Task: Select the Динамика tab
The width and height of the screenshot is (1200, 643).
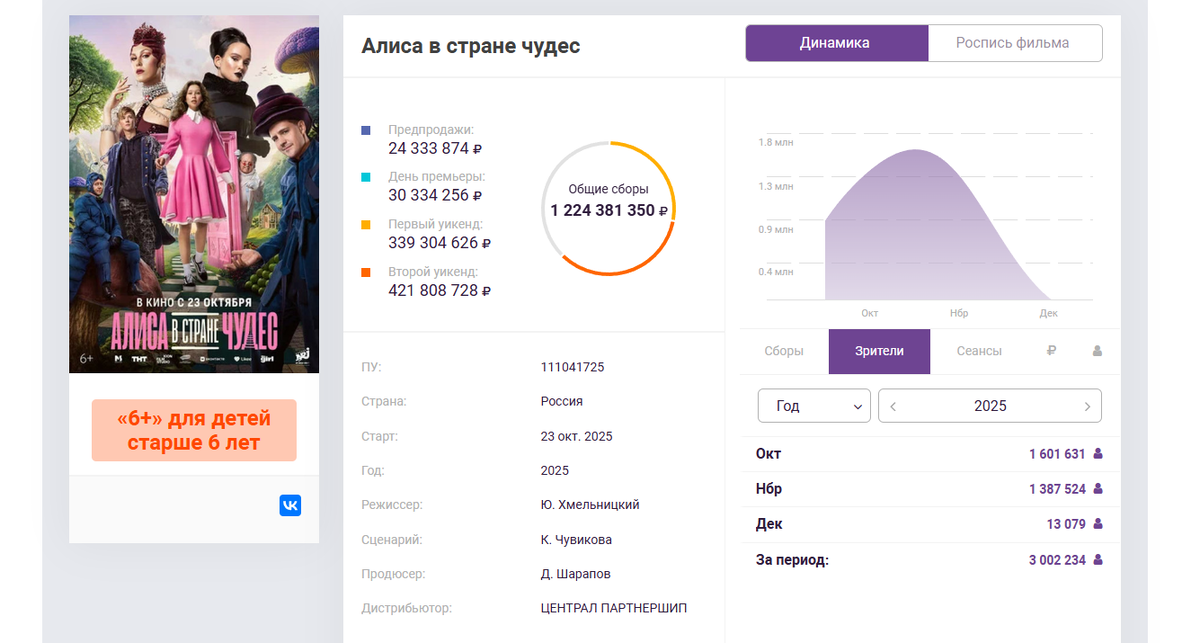Action: coord(835,43)
